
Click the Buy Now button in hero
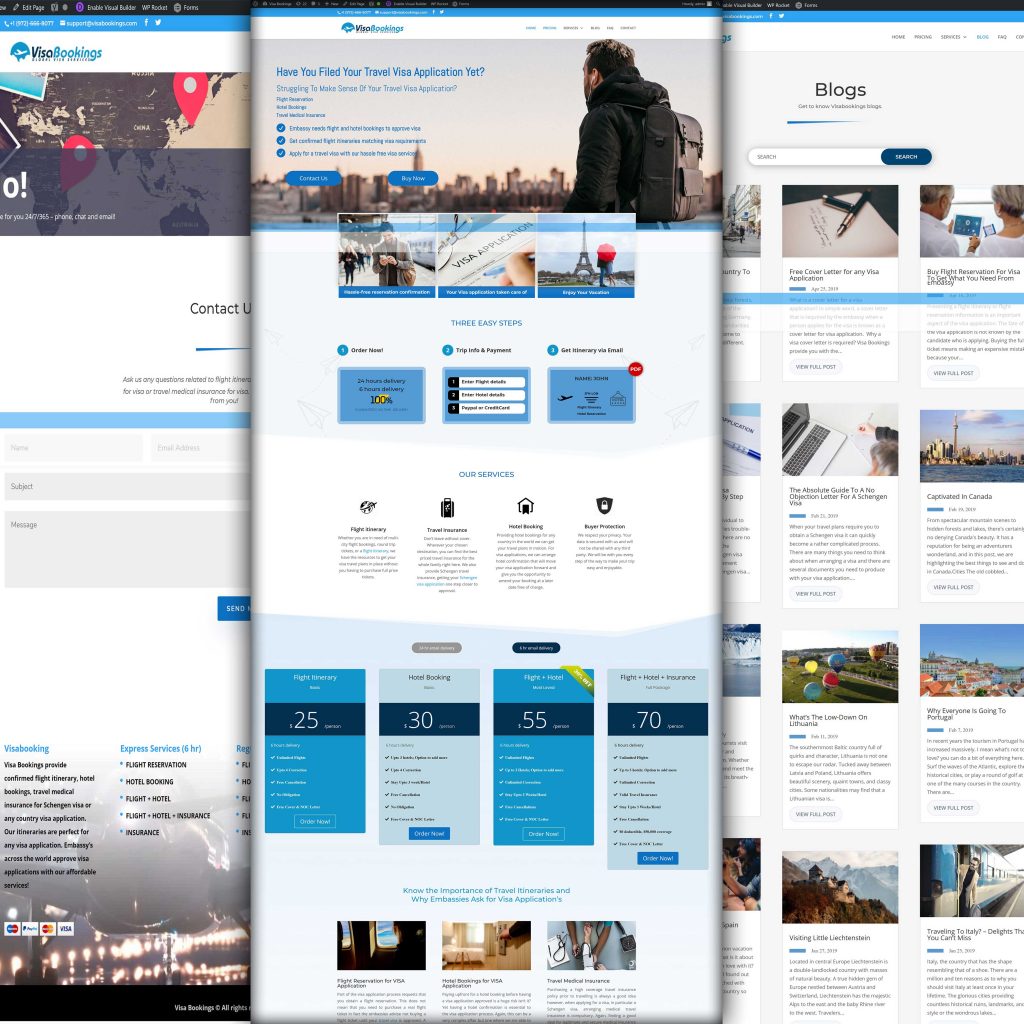(x=413, y=178)
